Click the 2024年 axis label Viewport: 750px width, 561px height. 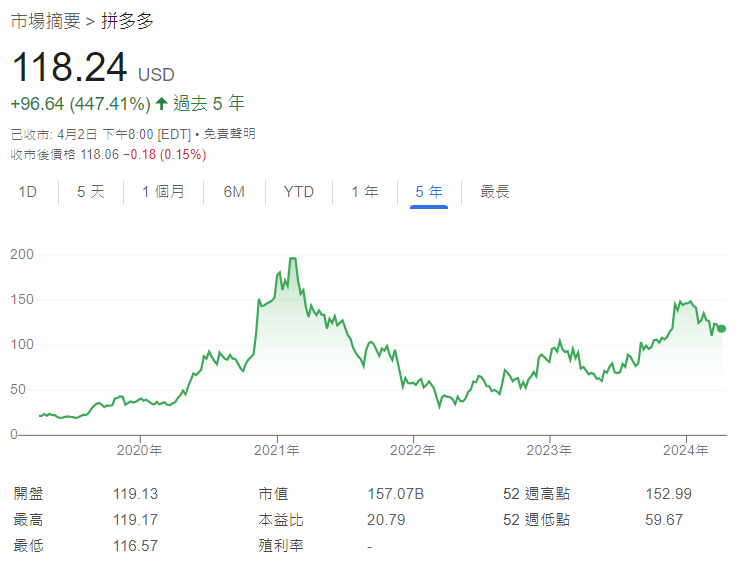coord(685,450)
